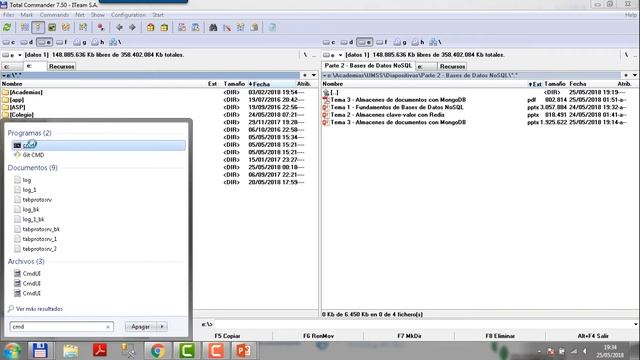Viewport: 640px width, 360px height.
Task: Expand the arrow beside the Apagar button
Action: coord(162,327)
